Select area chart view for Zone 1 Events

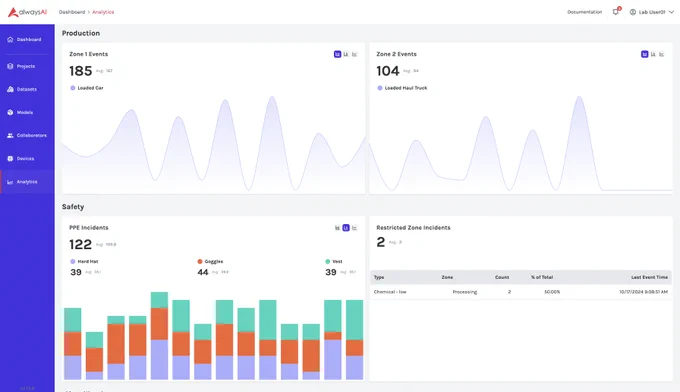(337, 54)
